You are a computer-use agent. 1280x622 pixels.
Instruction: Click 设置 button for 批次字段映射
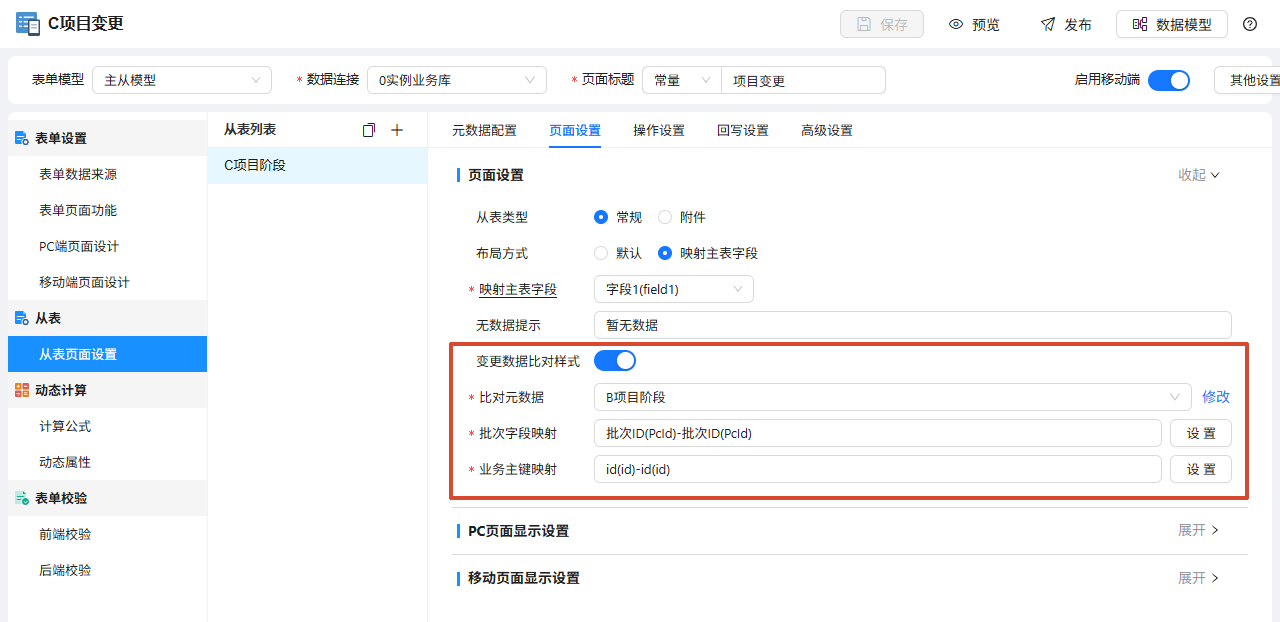(x=1201, y=433)
